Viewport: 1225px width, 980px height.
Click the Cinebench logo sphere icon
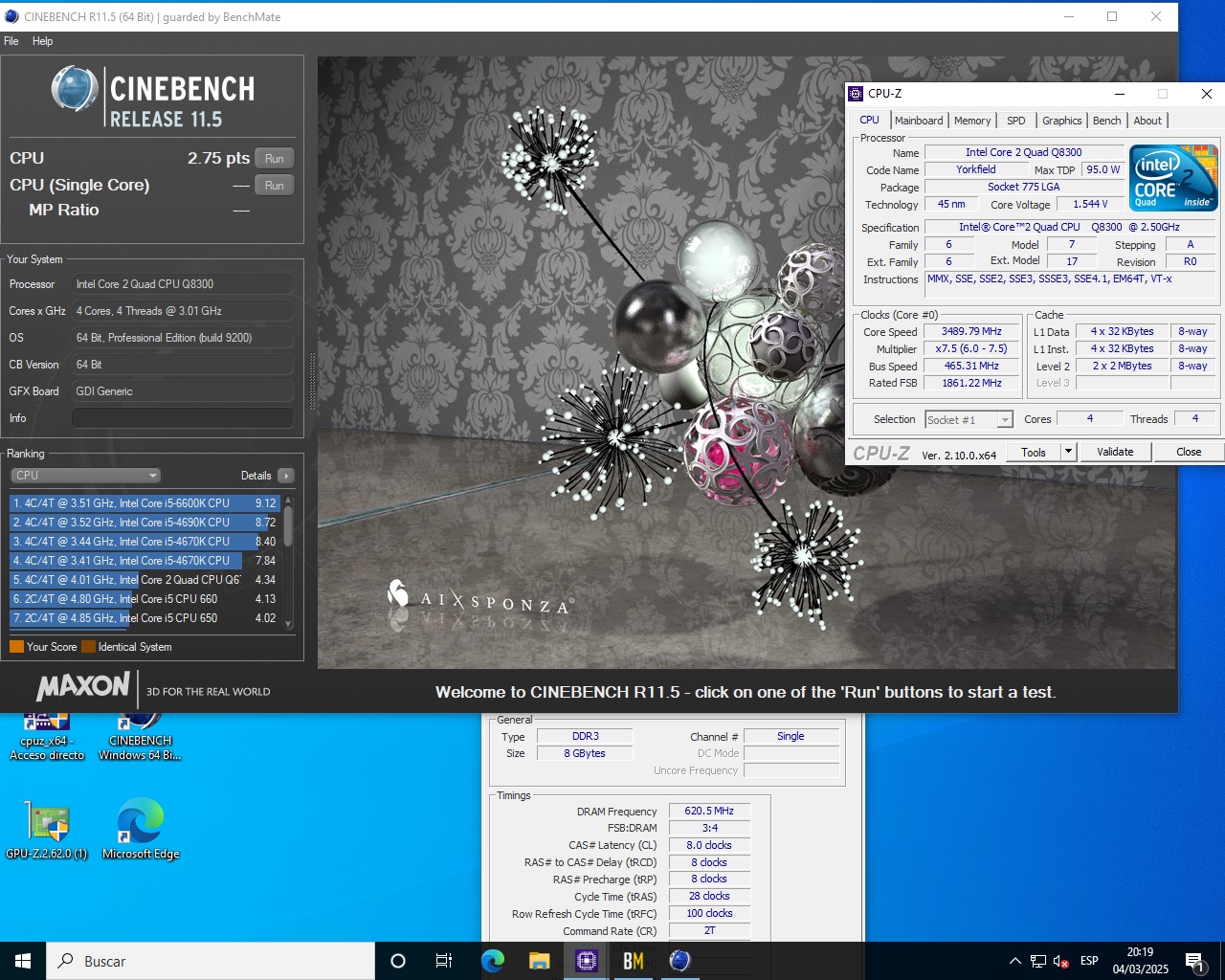75,90
